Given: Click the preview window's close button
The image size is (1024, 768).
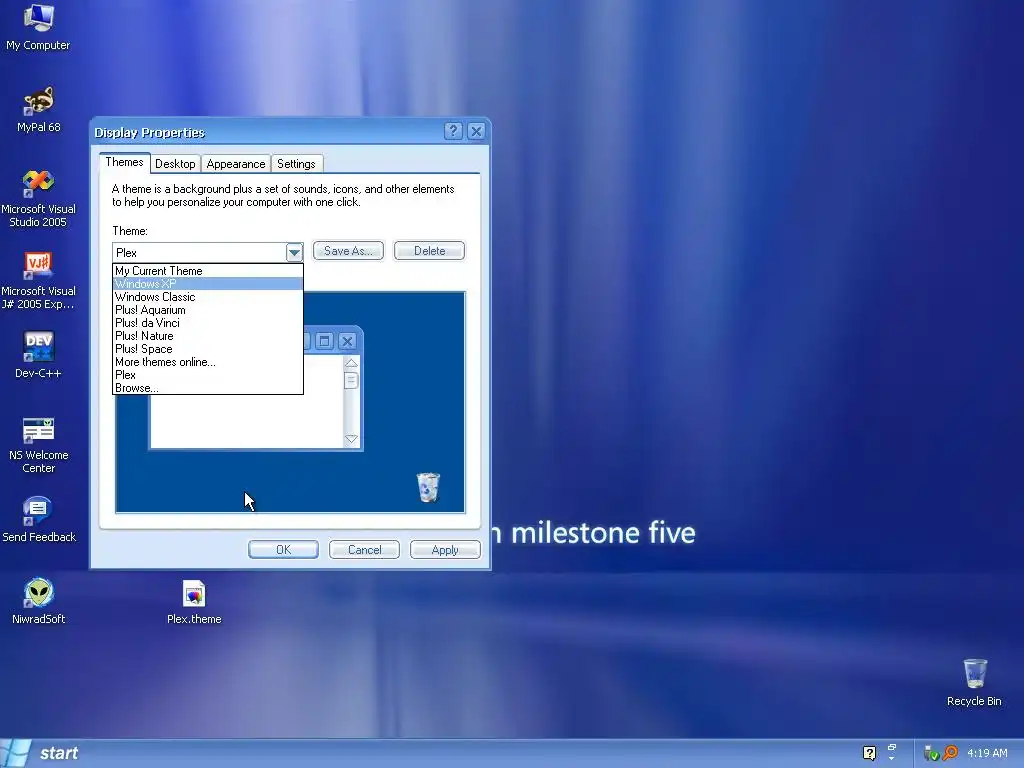Looking at the screenshot, I should [347, 341].
